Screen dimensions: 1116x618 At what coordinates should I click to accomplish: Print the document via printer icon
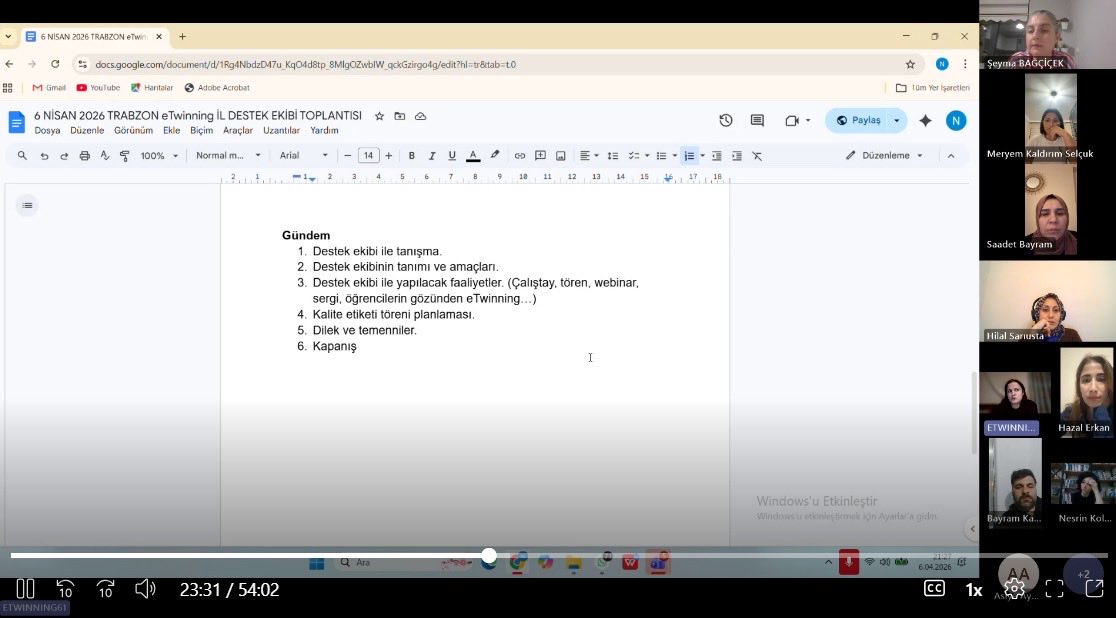(85, 156)
